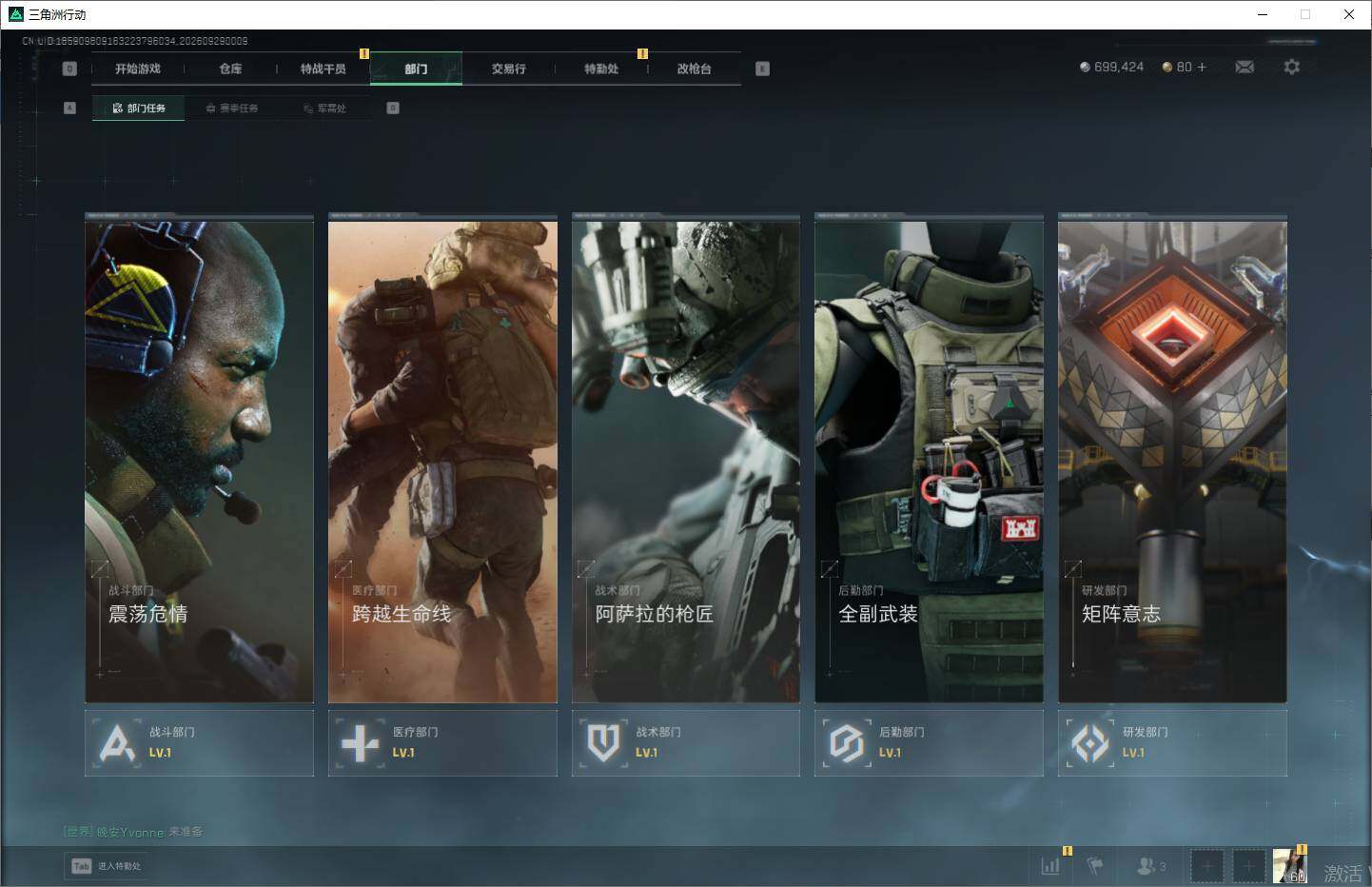Add a teammate in the slot beside friends icon

click(x=1206, y=866)
